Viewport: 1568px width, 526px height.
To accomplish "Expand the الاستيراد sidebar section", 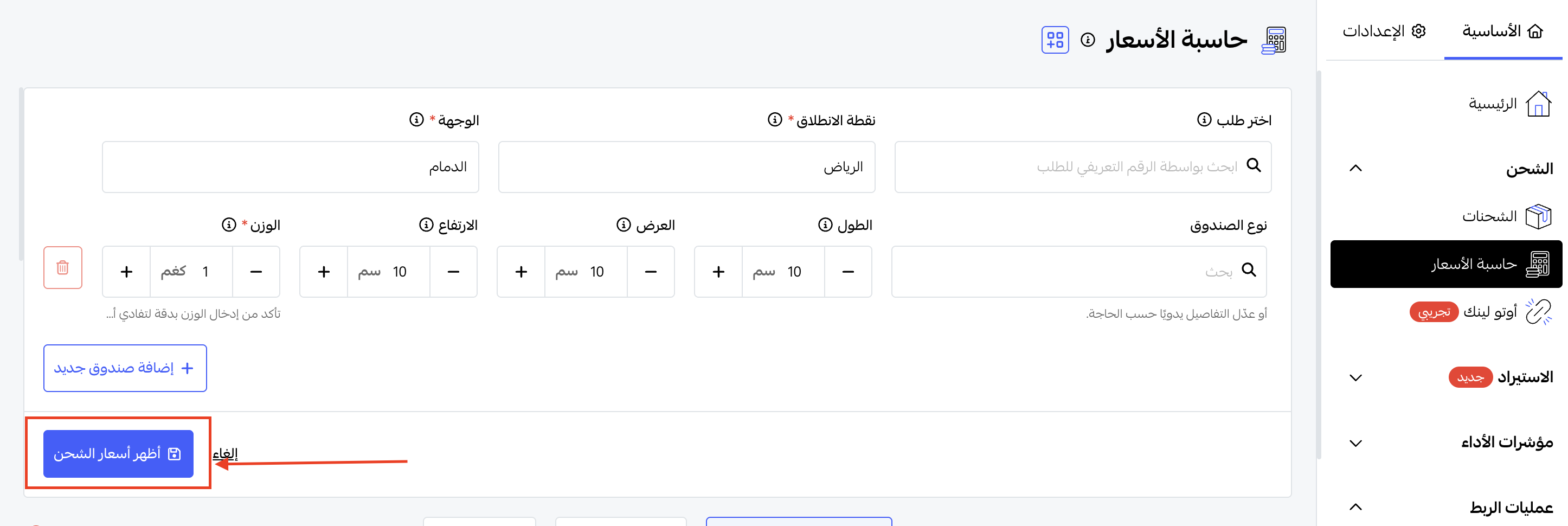I will pos(1355,377).
